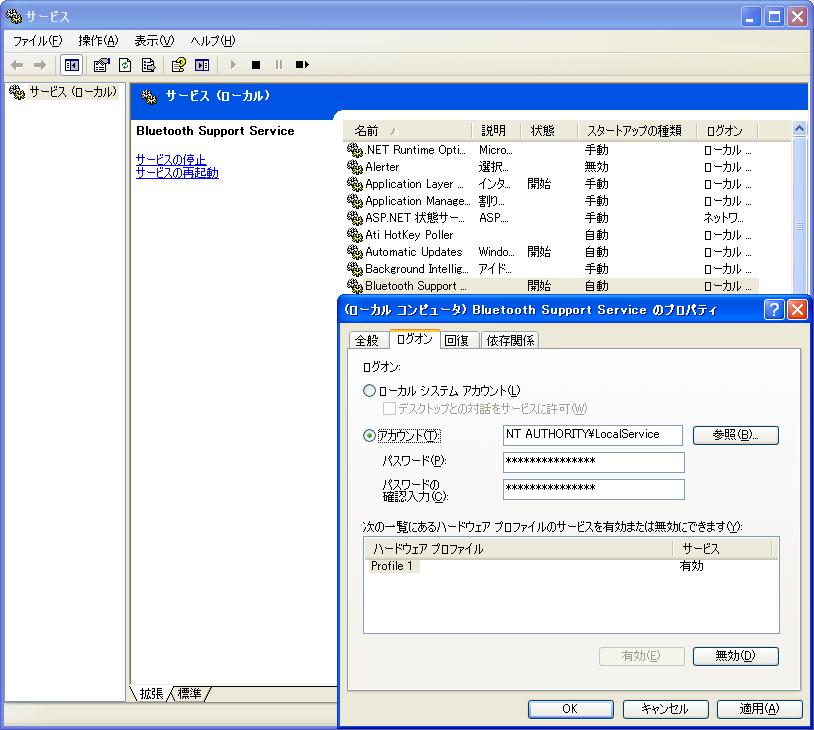Sort by the ログオン column header in services list
The width and height of the screenshot is (814, 730).
(x=727, y=131)
